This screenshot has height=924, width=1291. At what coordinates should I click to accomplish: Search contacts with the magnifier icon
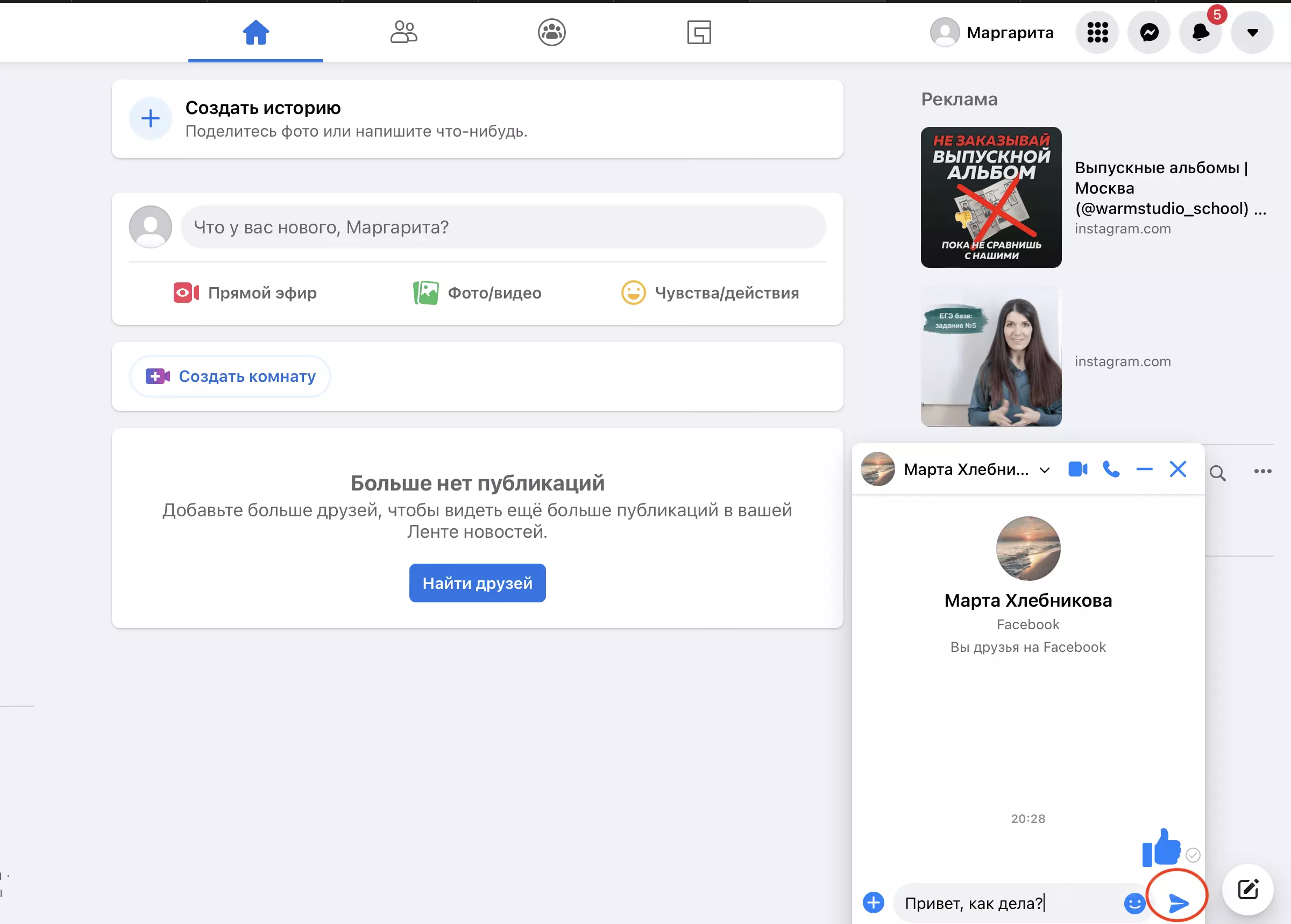(1218, 473)
